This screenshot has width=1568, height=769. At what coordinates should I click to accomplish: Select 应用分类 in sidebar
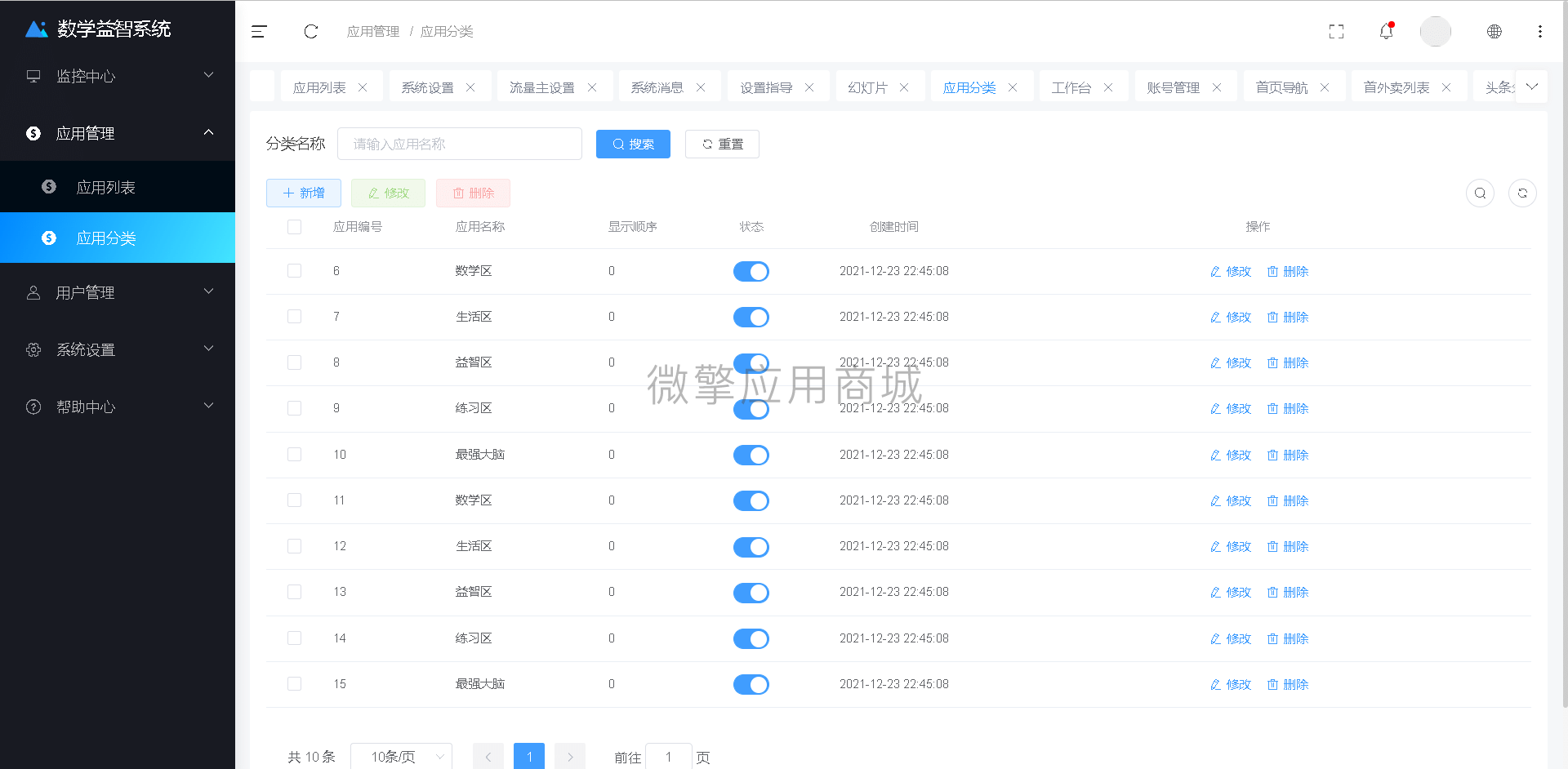118,238
